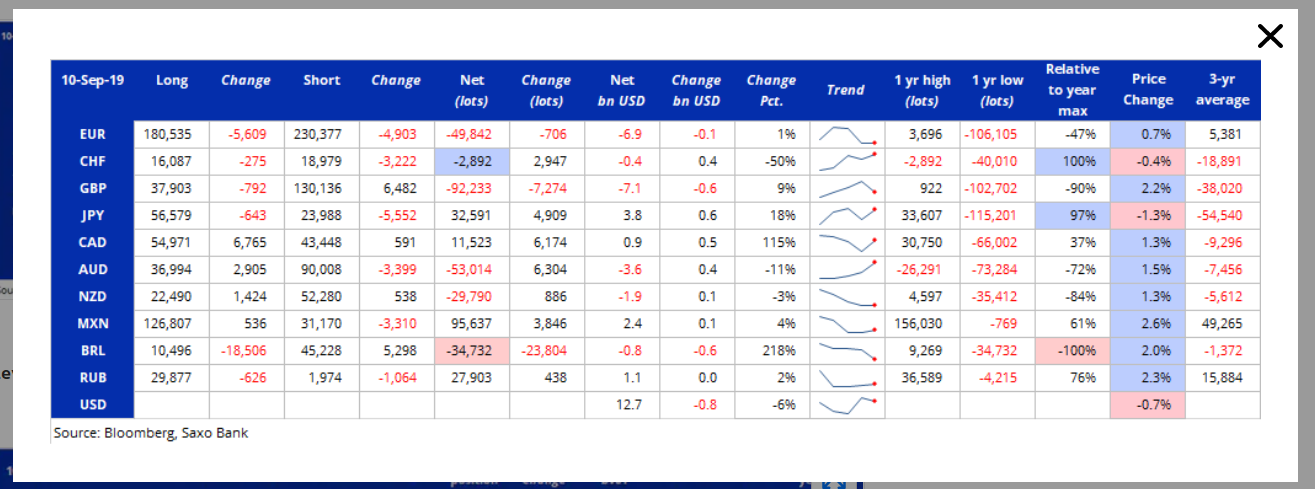The height and width of the screenshot is (489, 1315).
Task: Click the Price Change column header
Action: (x=1148, y=90)
